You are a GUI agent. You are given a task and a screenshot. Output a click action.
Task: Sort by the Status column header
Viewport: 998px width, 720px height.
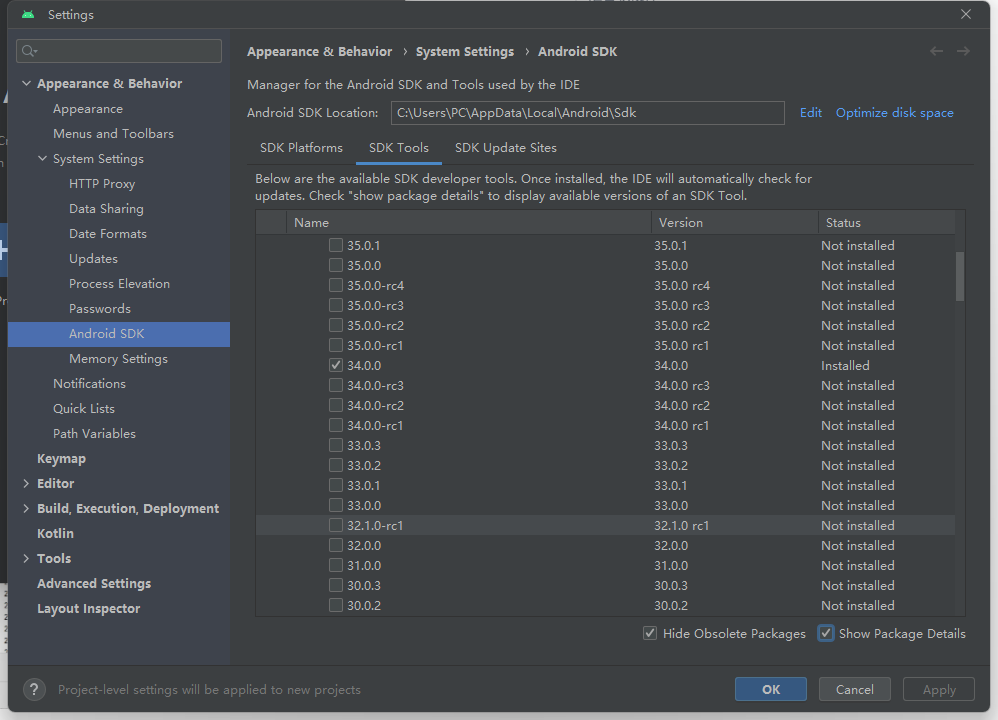click(886, 223)
